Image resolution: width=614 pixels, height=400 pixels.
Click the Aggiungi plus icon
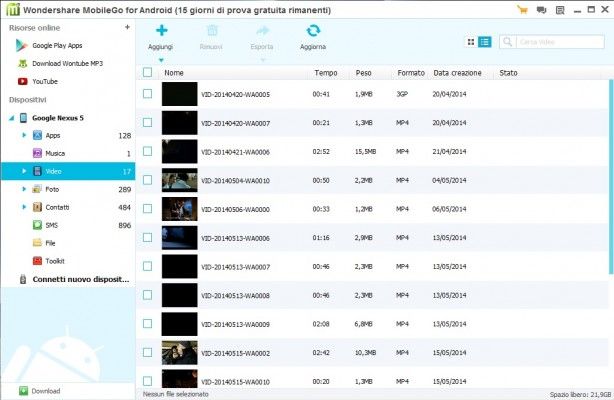[161, 30]
